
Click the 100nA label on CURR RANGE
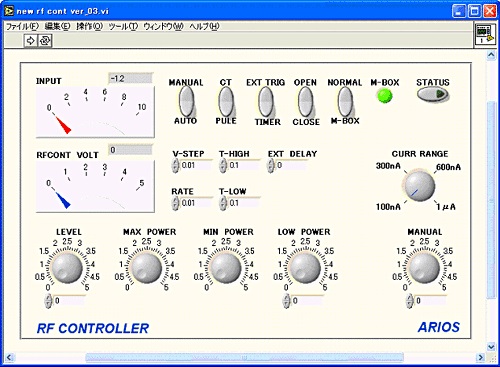click(388, 207)
